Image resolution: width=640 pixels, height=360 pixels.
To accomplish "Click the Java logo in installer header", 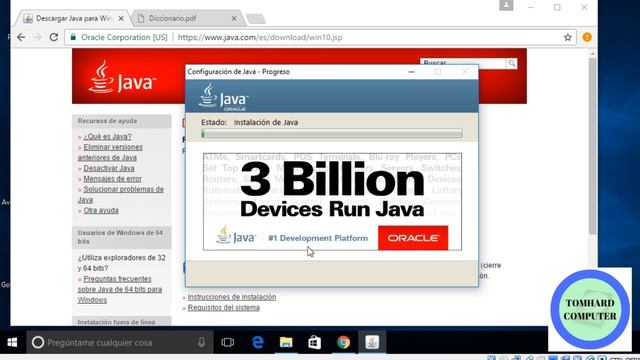I will point(223,97).
